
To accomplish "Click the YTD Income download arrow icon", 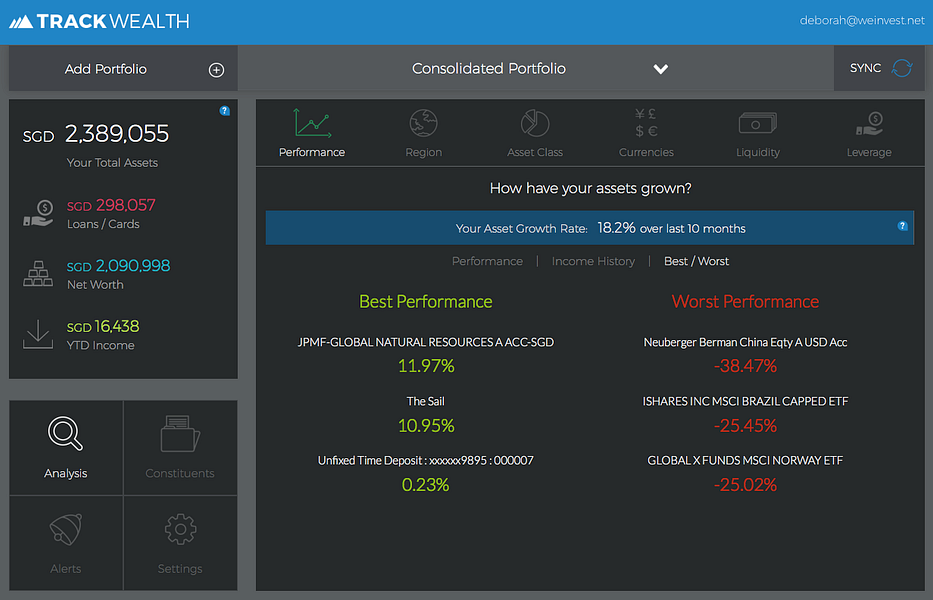I will click(38, 334).
